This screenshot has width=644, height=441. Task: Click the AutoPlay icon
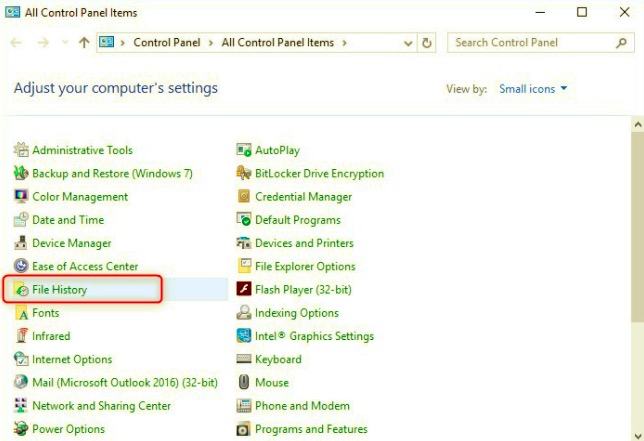point(244,150)
